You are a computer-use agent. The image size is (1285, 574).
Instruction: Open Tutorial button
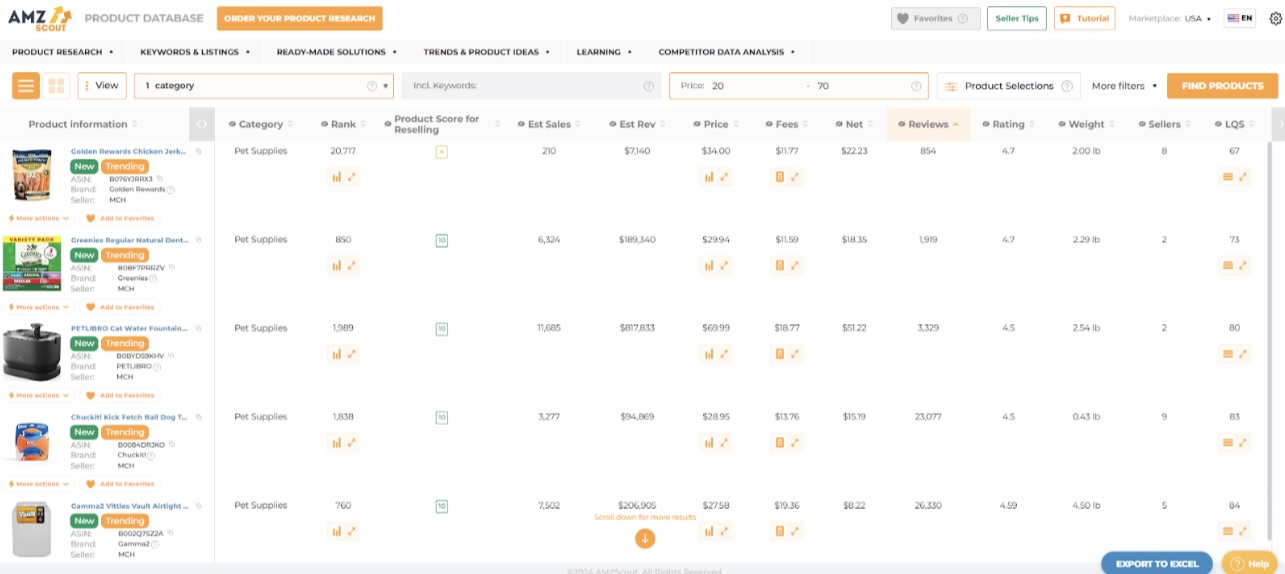tap(1085, 18)
